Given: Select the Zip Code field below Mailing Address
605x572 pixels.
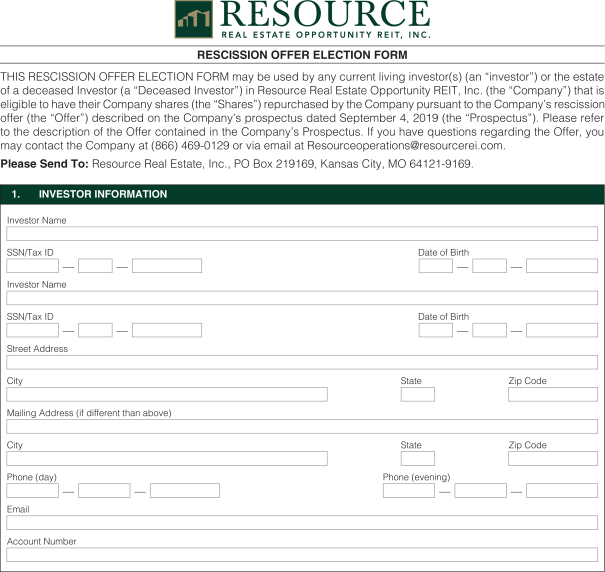Looking at the screenshot, I should click(552, 458).
